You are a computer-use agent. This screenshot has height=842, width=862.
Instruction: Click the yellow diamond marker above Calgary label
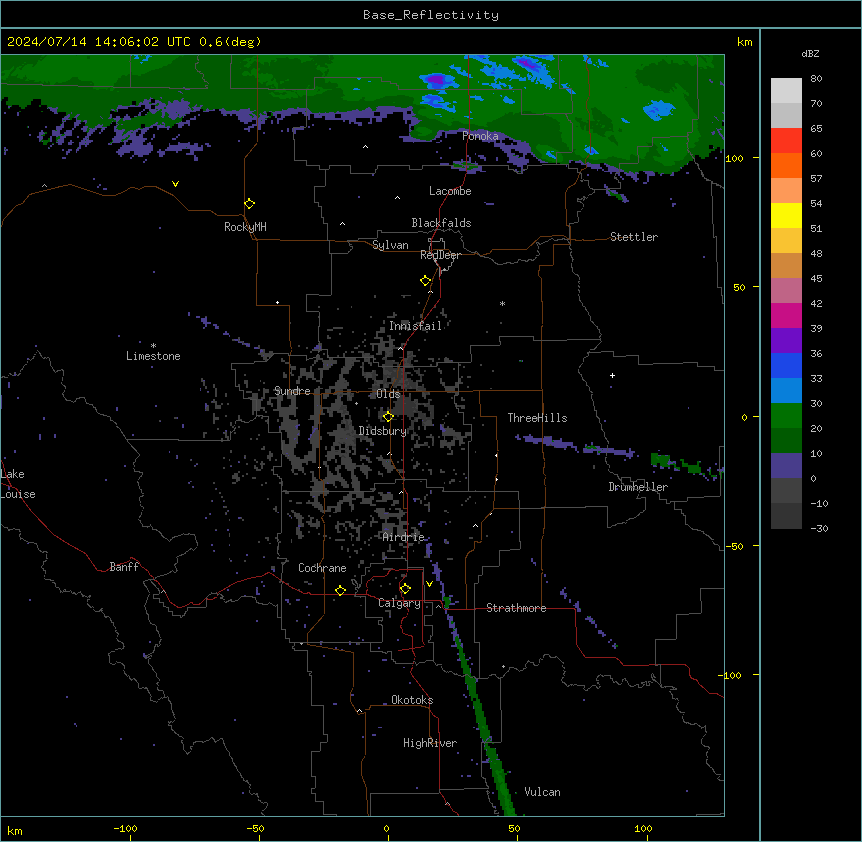click(x=405, y=589)
